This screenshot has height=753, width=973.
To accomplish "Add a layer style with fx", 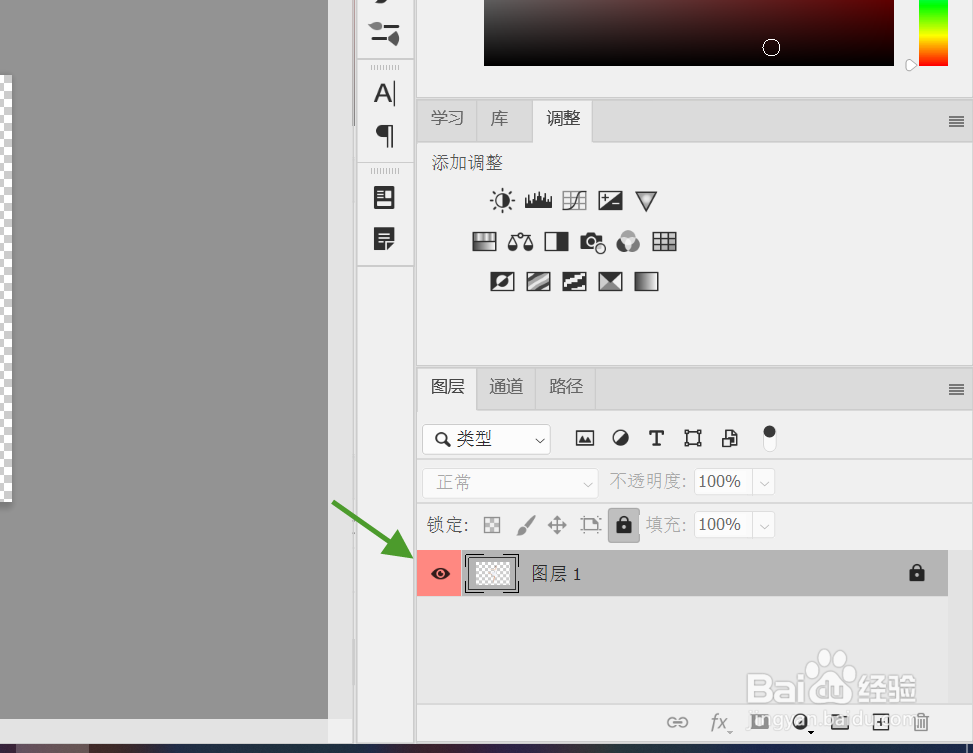I will (x=720, y=722).
